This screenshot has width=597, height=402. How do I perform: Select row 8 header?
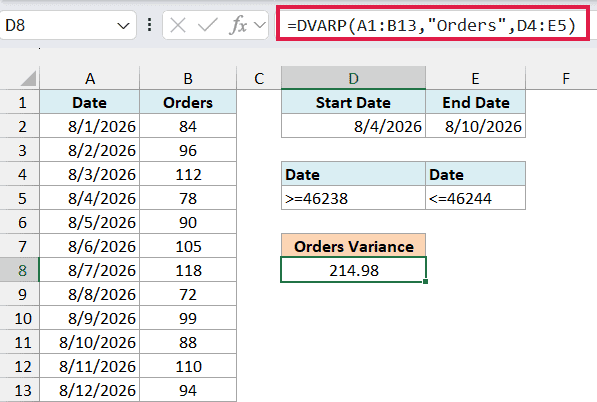pyautogui.click(x=20, y=270)
